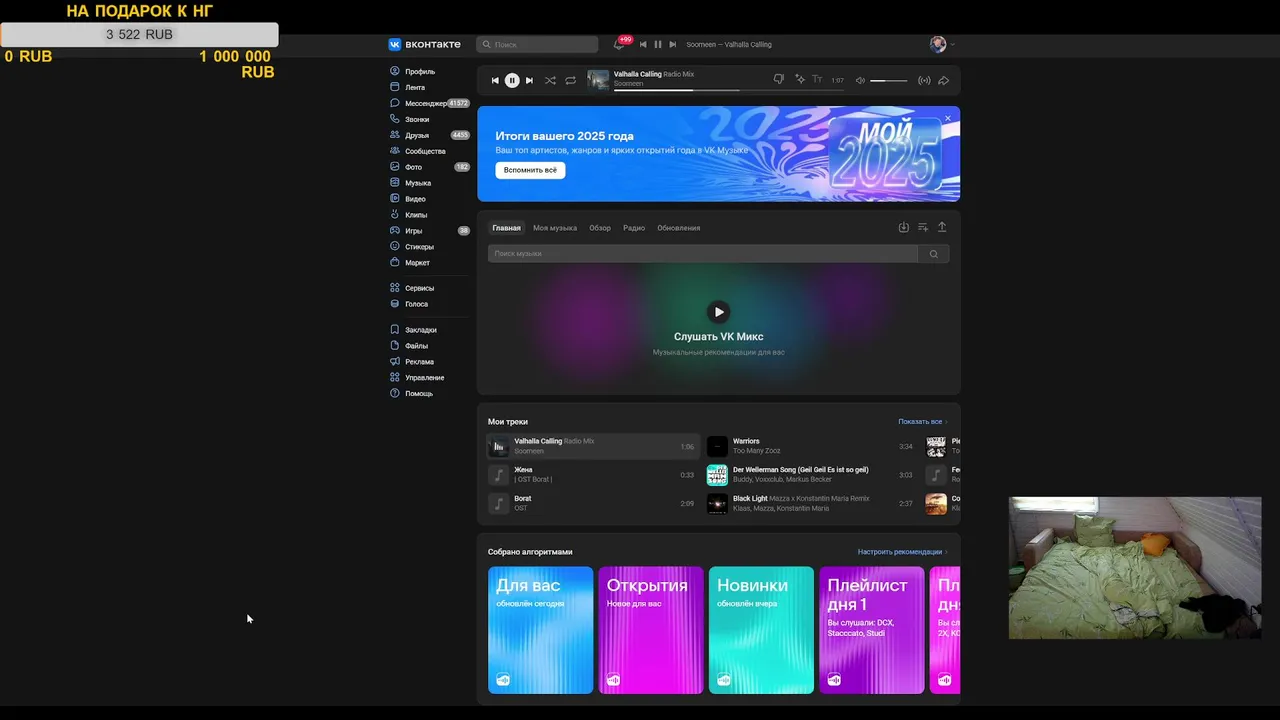Click the download icon above music search
Viewport: 1280px width, 720px height.
[x=903, y=228]
